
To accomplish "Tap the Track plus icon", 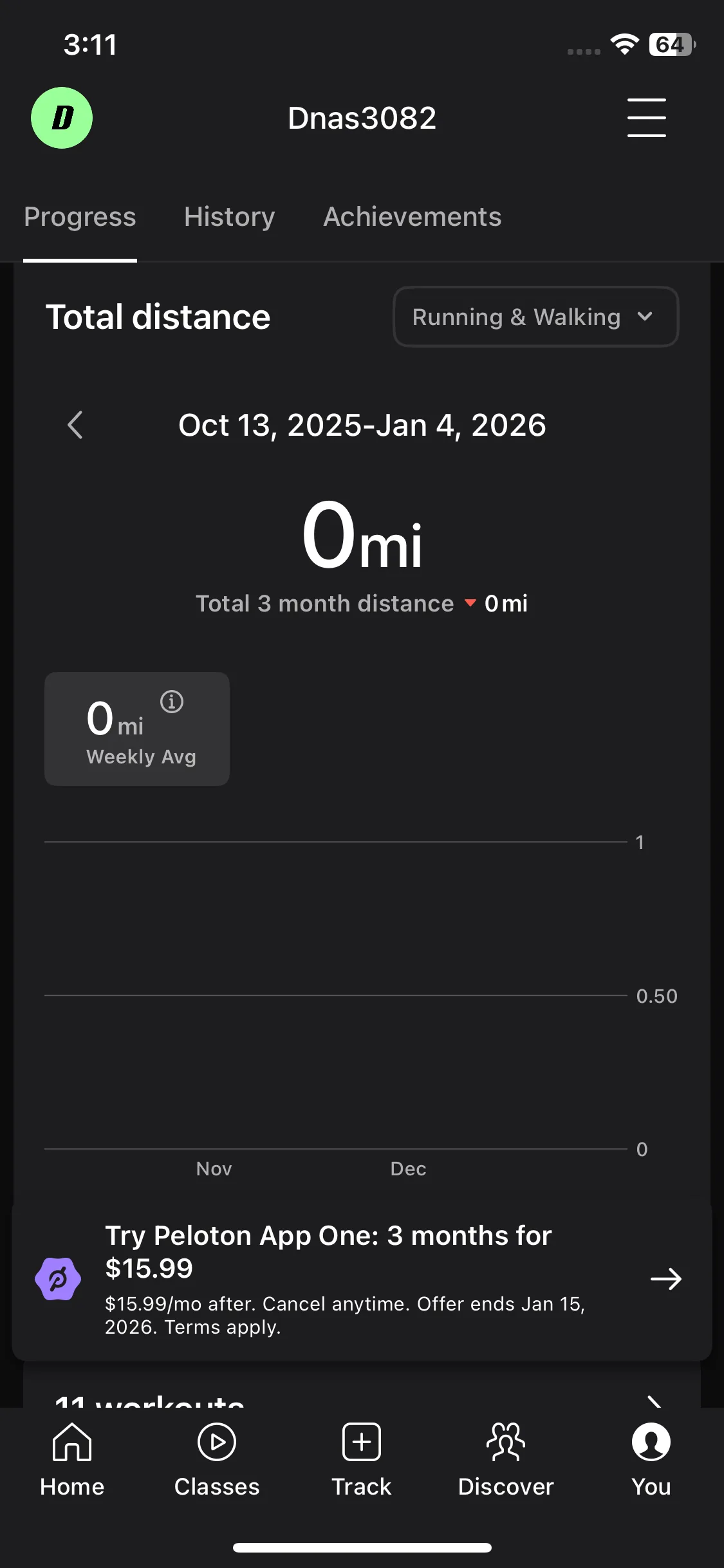I will [362, 1443].
